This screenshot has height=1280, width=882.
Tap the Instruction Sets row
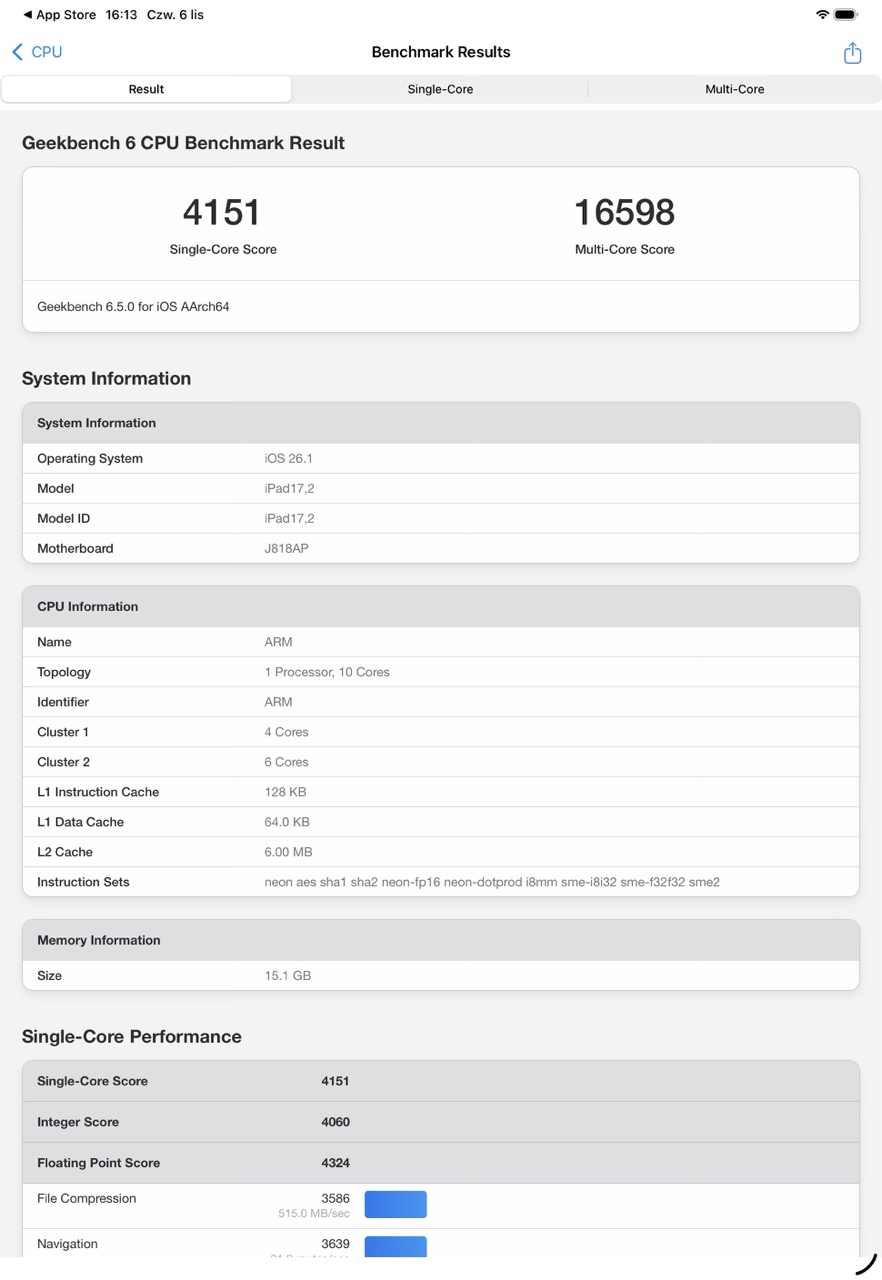440,882
